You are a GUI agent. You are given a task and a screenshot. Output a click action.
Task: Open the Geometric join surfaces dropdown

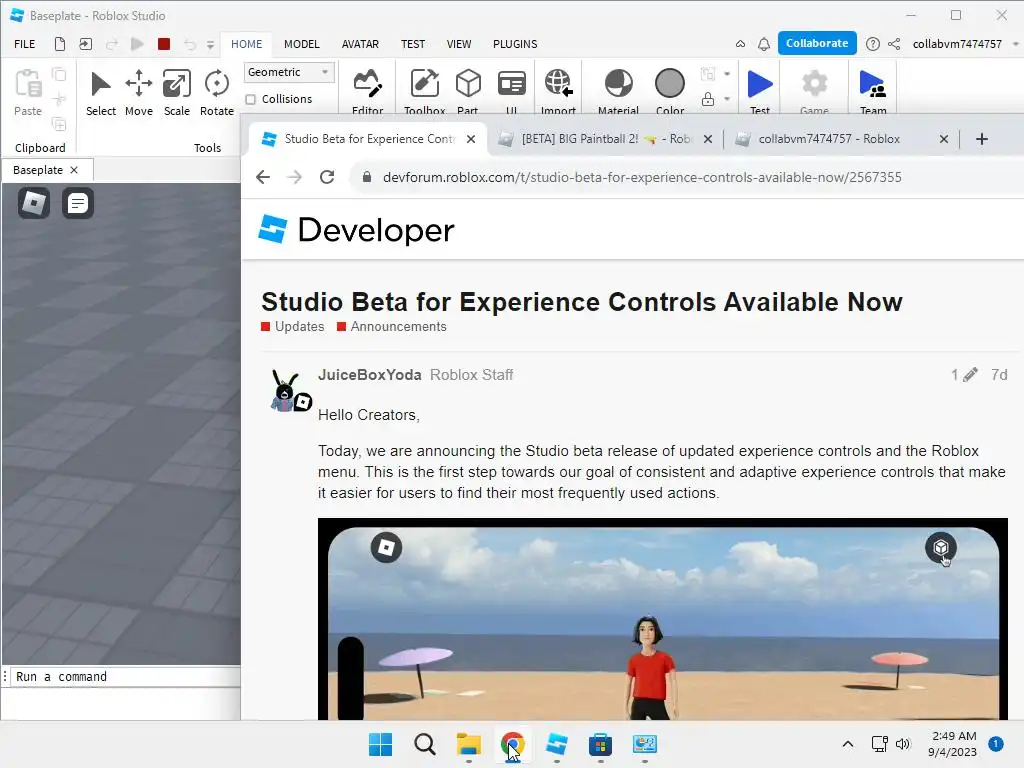click(x=289, y=72)
